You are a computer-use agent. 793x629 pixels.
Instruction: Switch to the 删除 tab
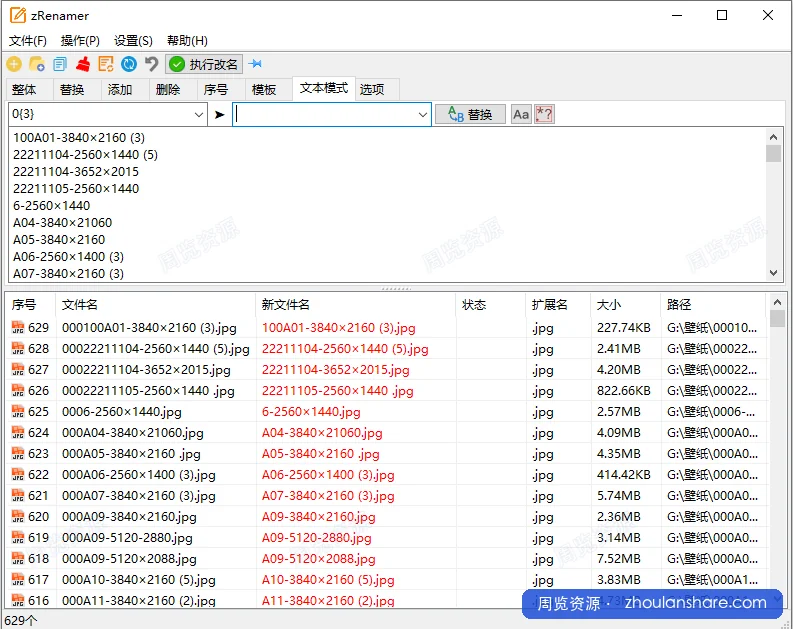click(x=173, y=89)
